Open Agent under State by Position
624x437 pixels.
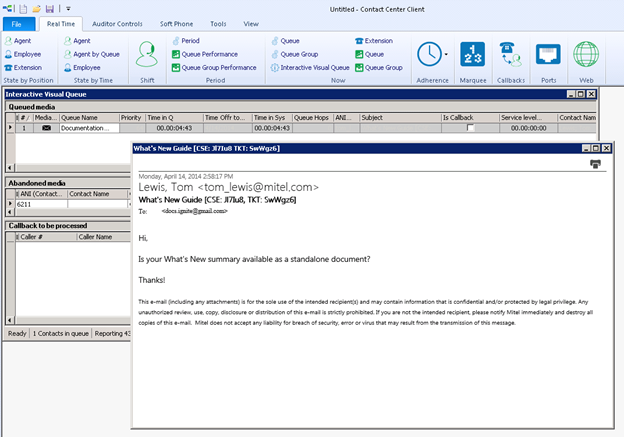(x=18, y=41)
